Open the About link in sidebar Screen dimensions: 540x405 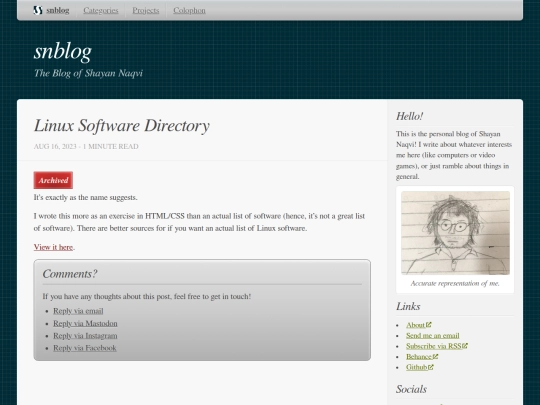(415, 325)
